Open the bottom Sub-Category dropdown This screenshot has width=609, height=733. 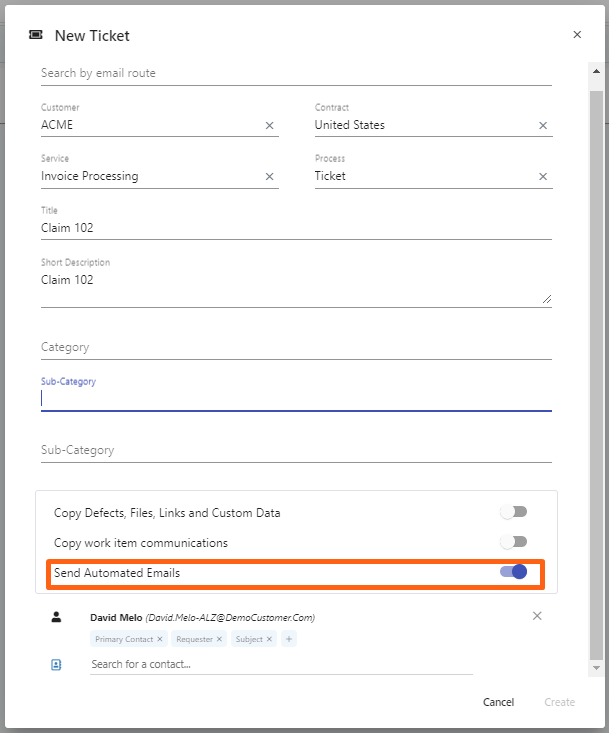click(x=296, y=450)
